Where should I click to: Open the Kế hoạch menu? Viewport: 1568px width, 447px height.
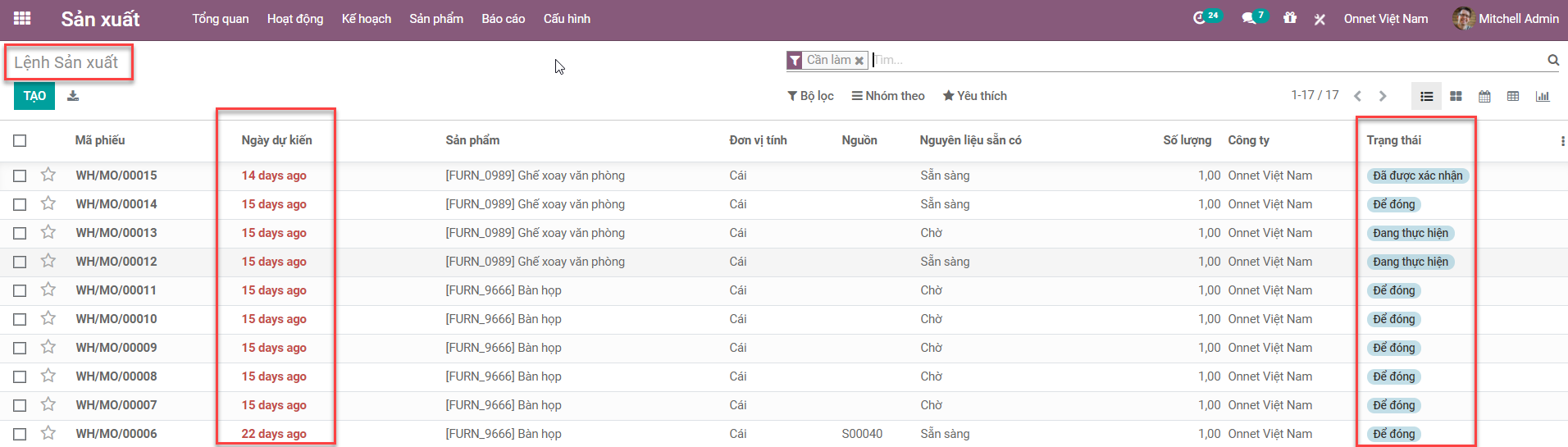(366, 18)
